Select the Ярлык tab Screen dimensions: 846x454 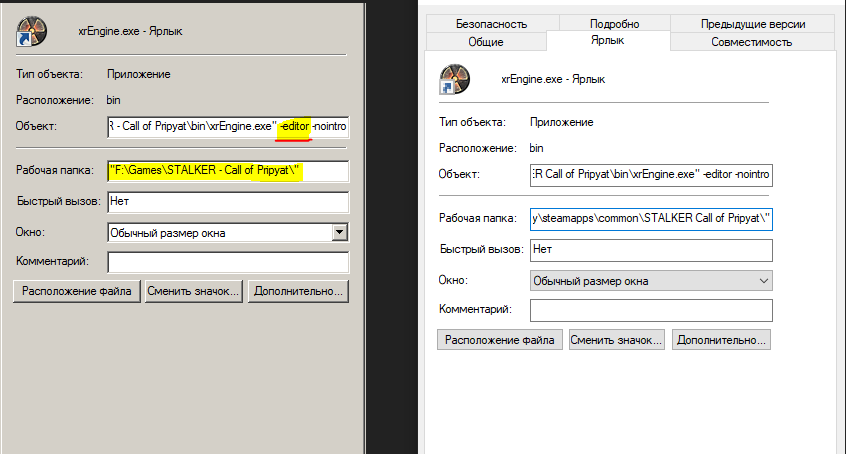pyautogui.click(x=608, y=40)
